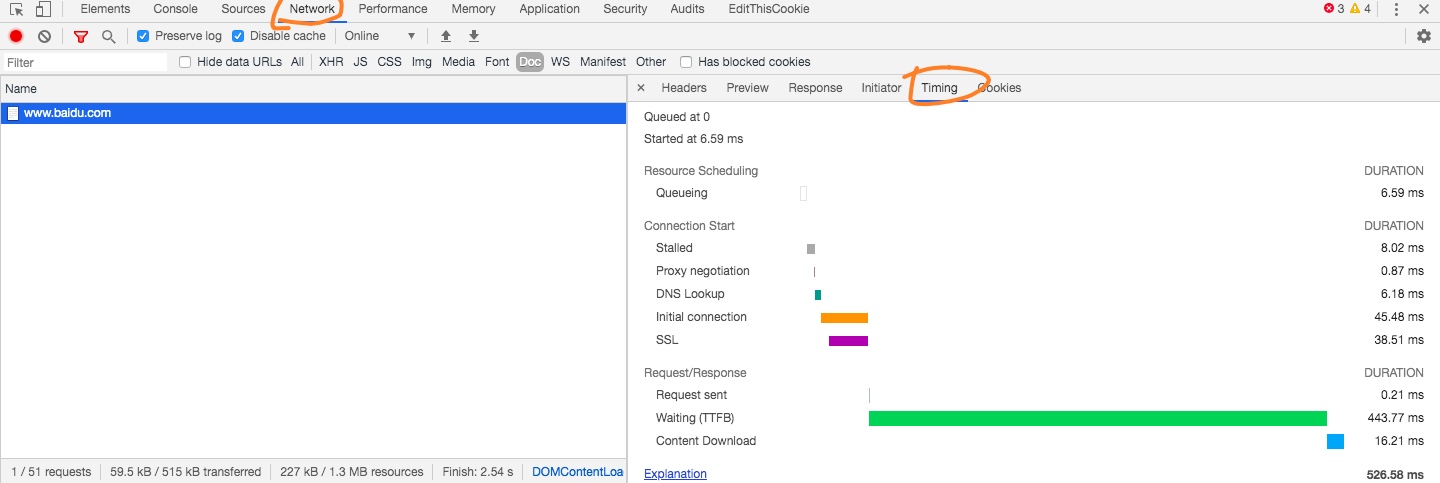Open network settings gear icon
This screenshot has width=1440, height=483.
point(1424,36)
